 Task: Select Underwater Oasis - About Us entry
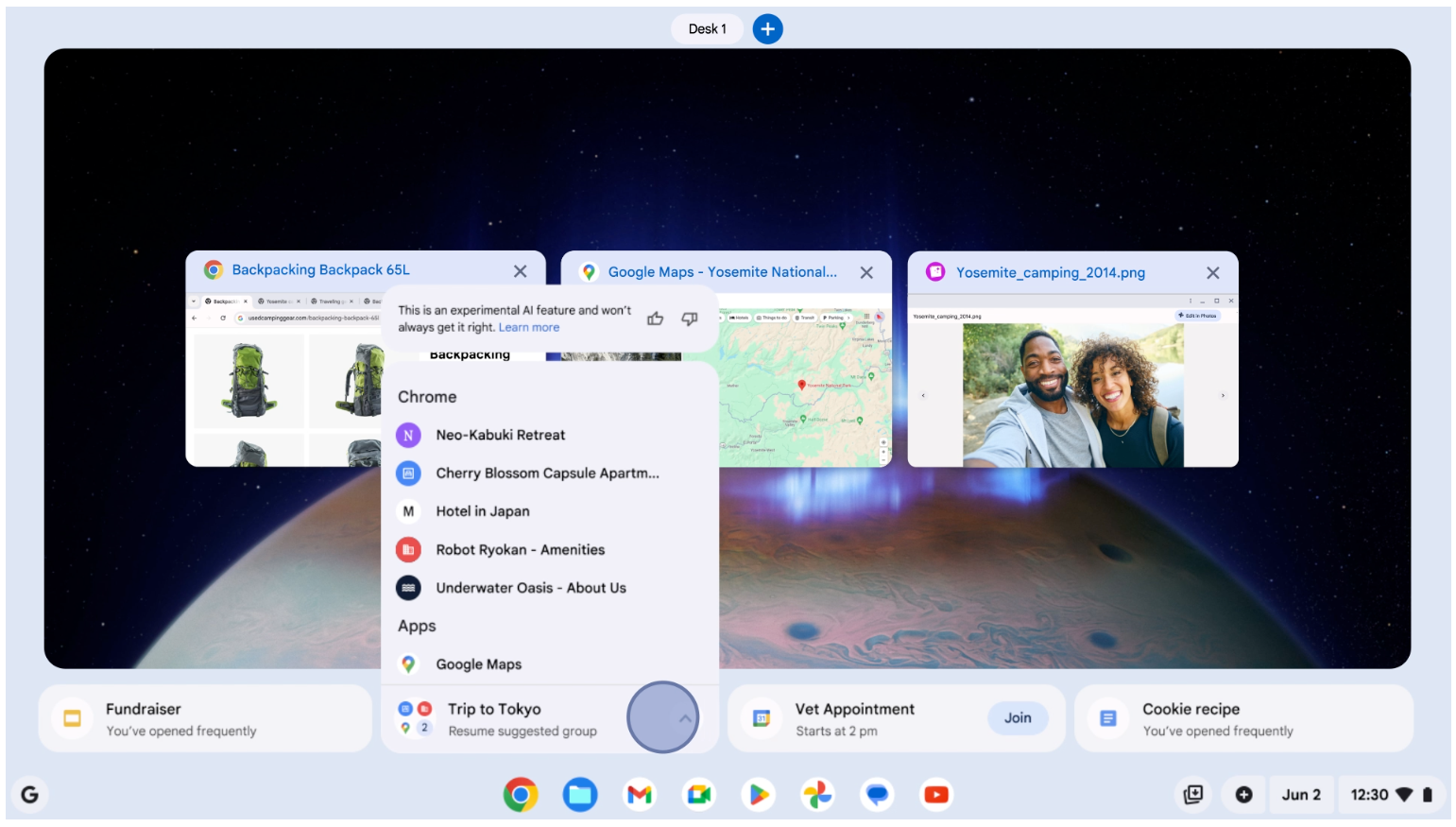coord(530,588)
